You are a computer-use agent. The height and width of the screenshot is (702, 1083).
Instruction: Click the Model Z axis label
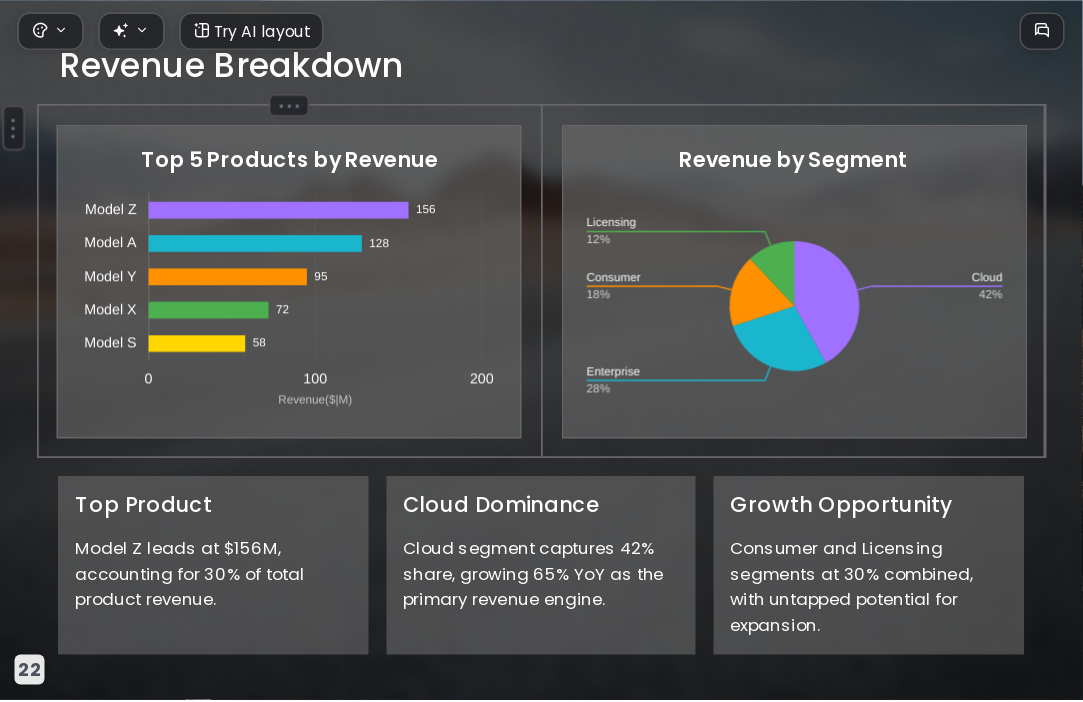[111, 209]
